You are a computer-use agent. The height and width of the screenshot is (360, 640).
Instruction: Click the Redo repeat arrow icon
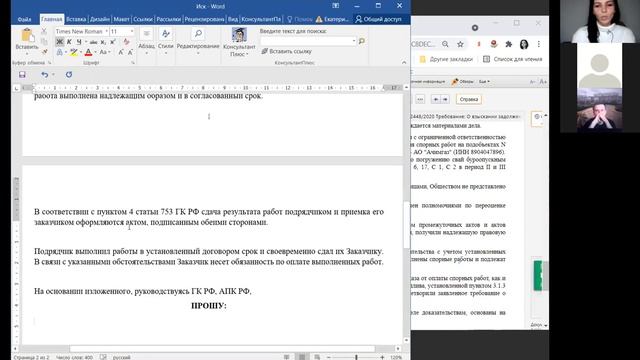pyautogui.click(x=69, y=75)
